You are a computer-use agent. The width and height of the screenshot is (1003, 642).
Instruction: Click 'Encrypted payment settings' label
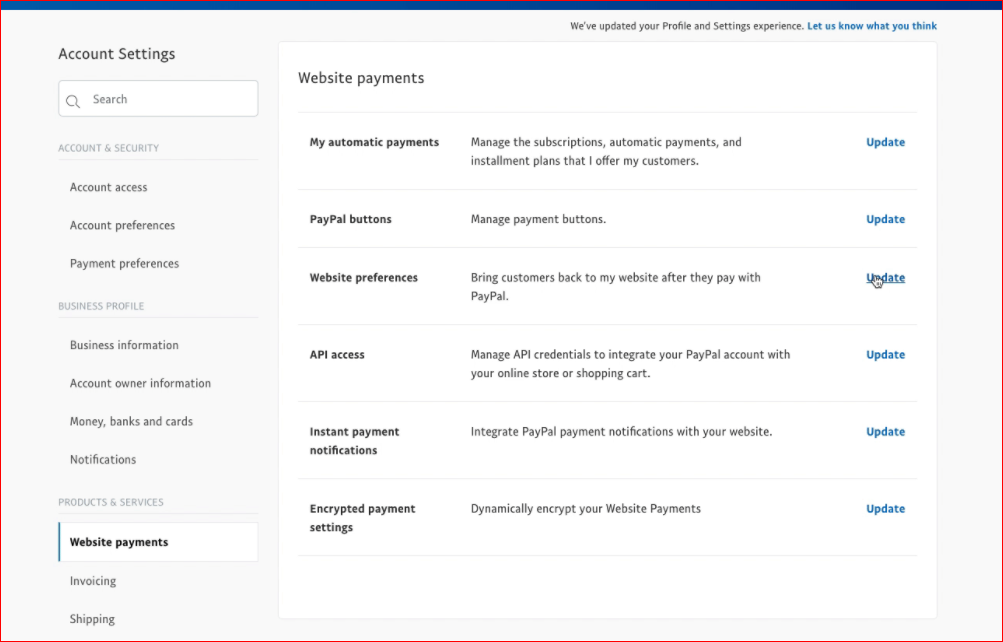(x=363, y=518)
